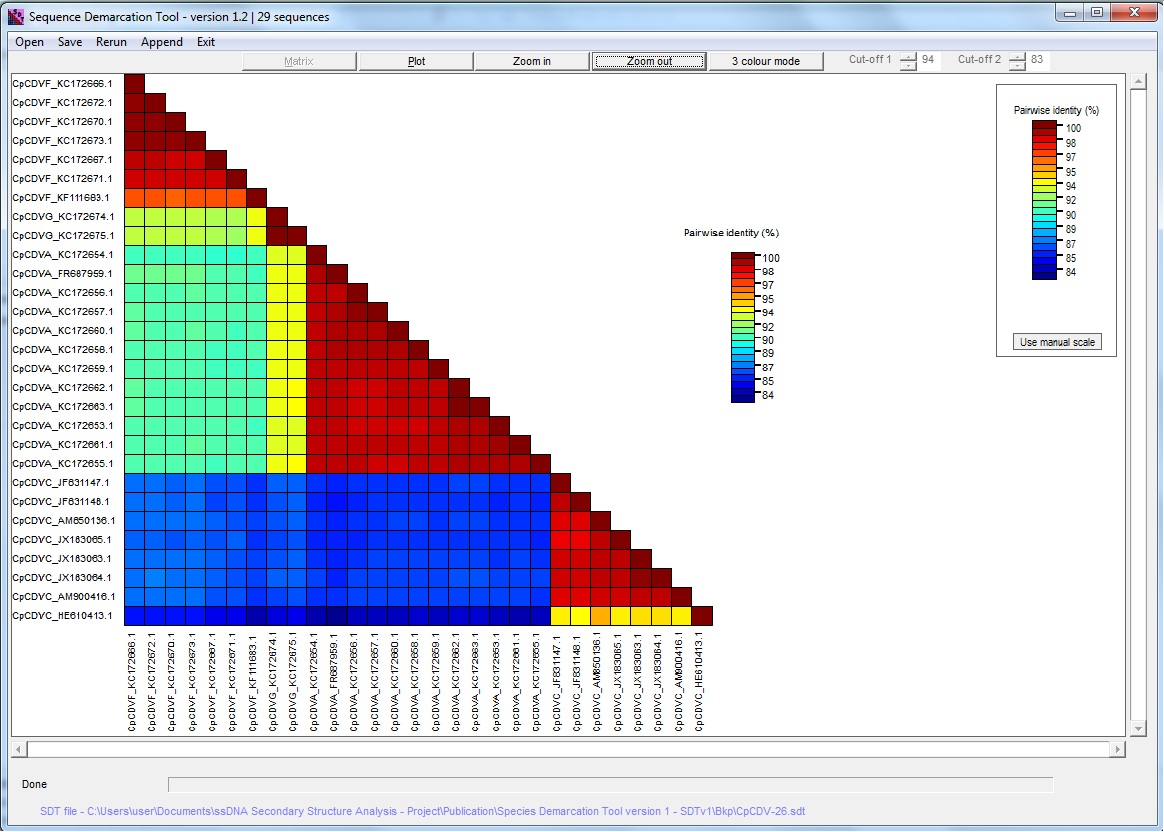Click the Open menu item
The height and width of the screenshot is (832, 1164).
(x=29, y=42)
